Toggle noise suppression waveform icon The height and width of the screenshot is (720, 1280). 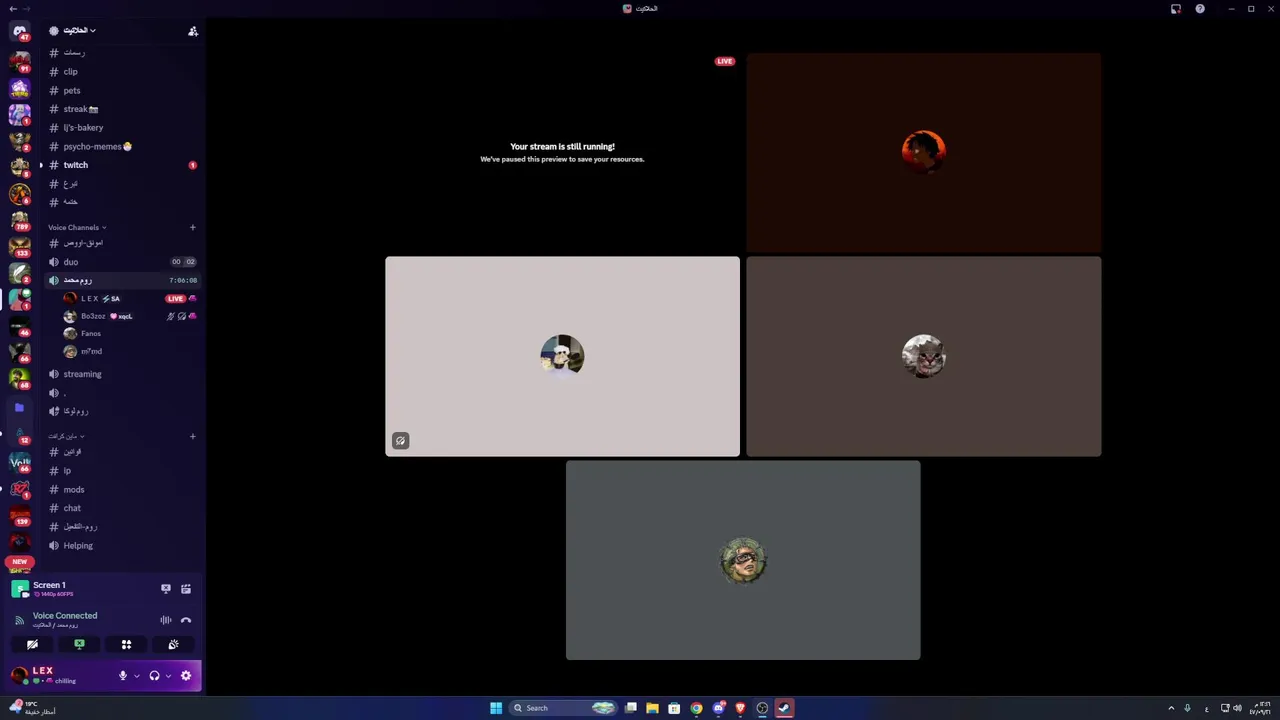(166, 620)
